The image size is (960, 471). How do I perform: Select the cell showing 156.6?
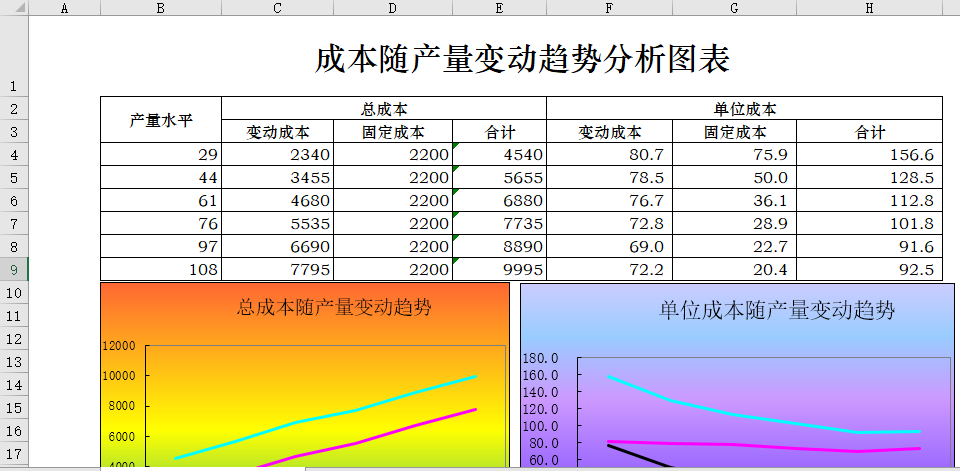point(869,154)
